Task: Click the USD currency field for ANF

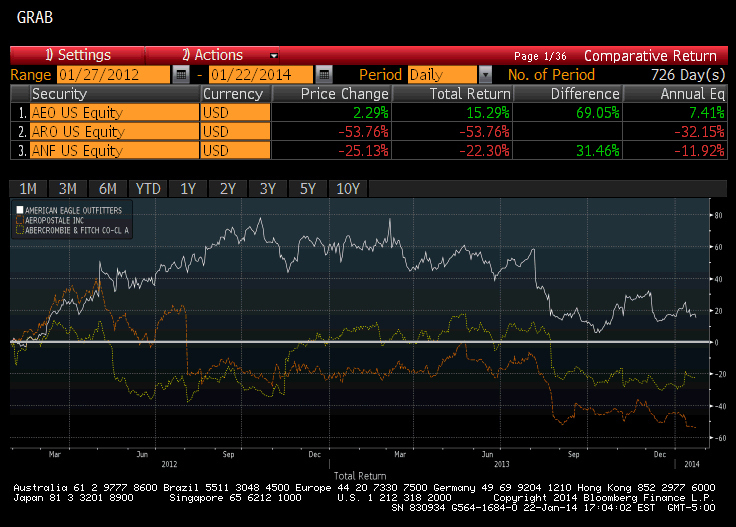Action: (236, 151)
